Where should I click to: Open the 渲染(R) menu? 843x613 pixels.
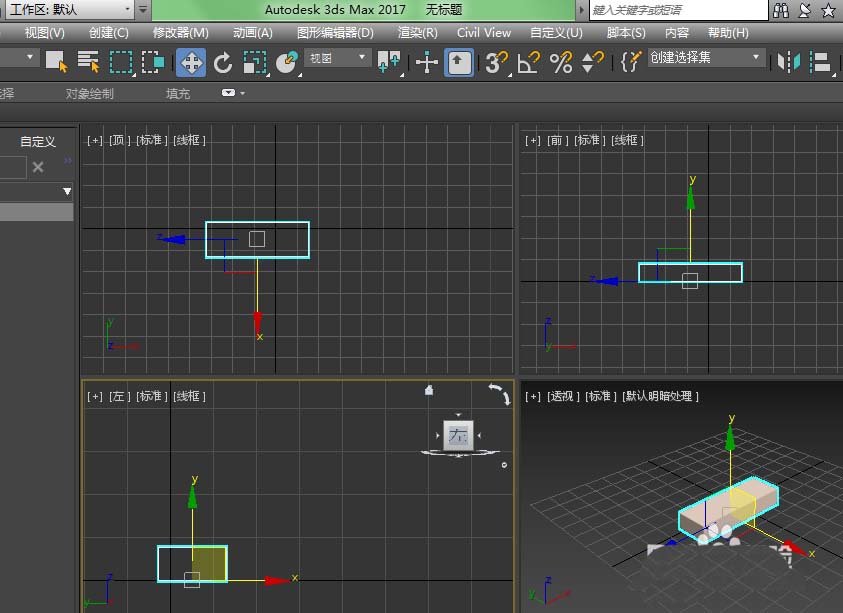[417, 32]
